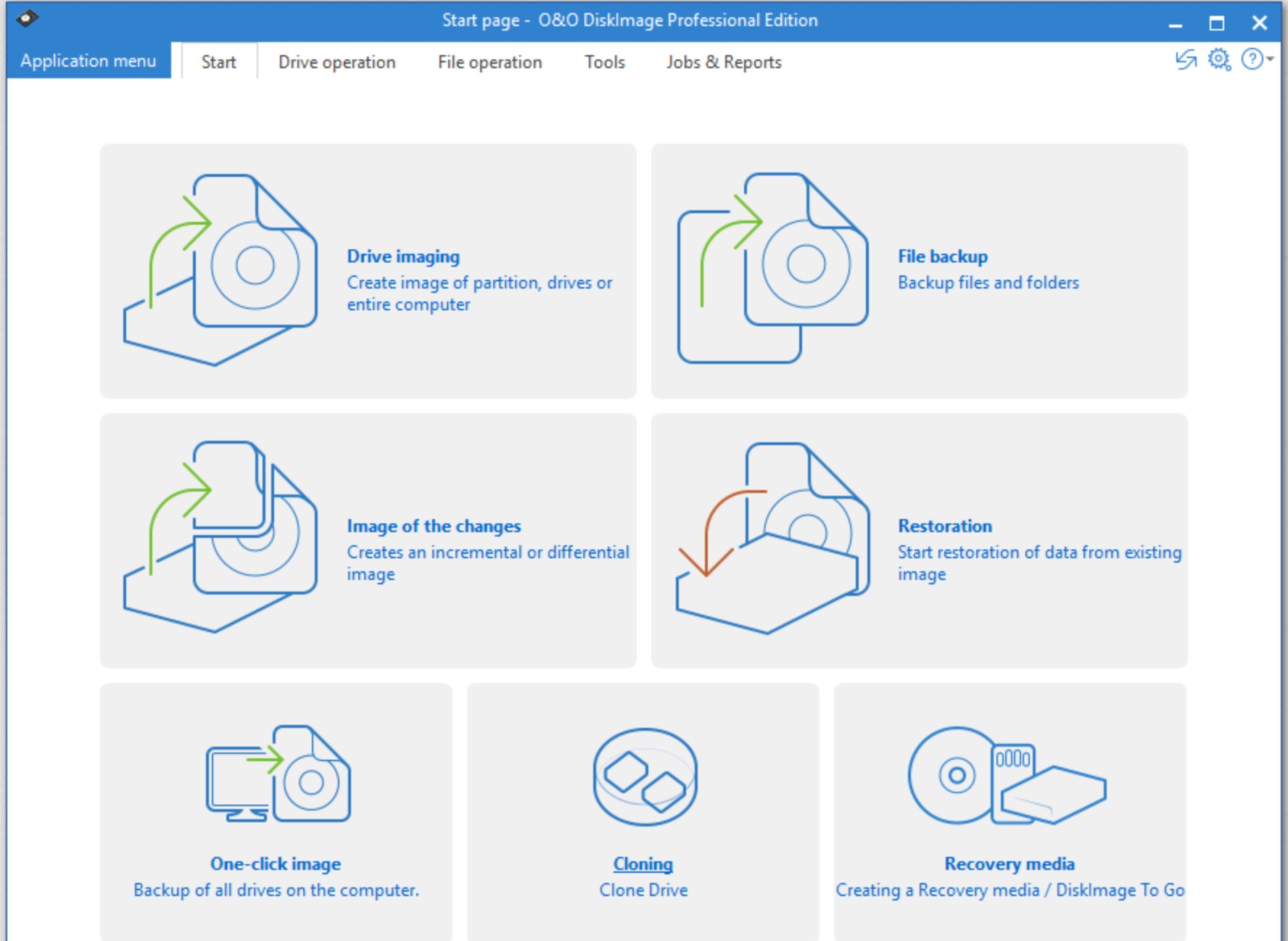Click 'Create image of partition, drives or' text
The image size is (1288, 941).
(x=479, y=283)
